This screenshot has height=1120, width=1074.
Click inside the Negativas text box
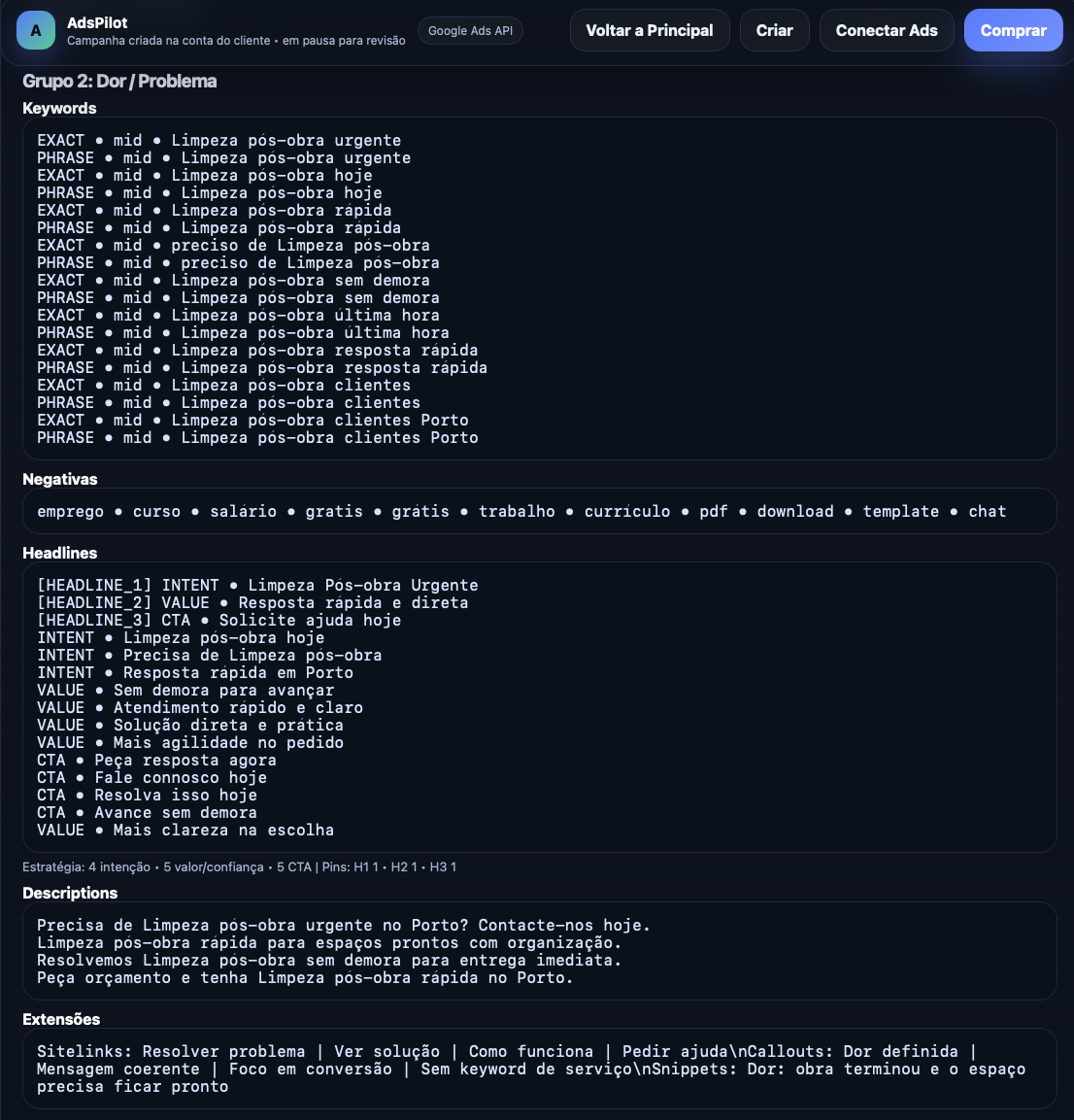(x=539, y=511)
